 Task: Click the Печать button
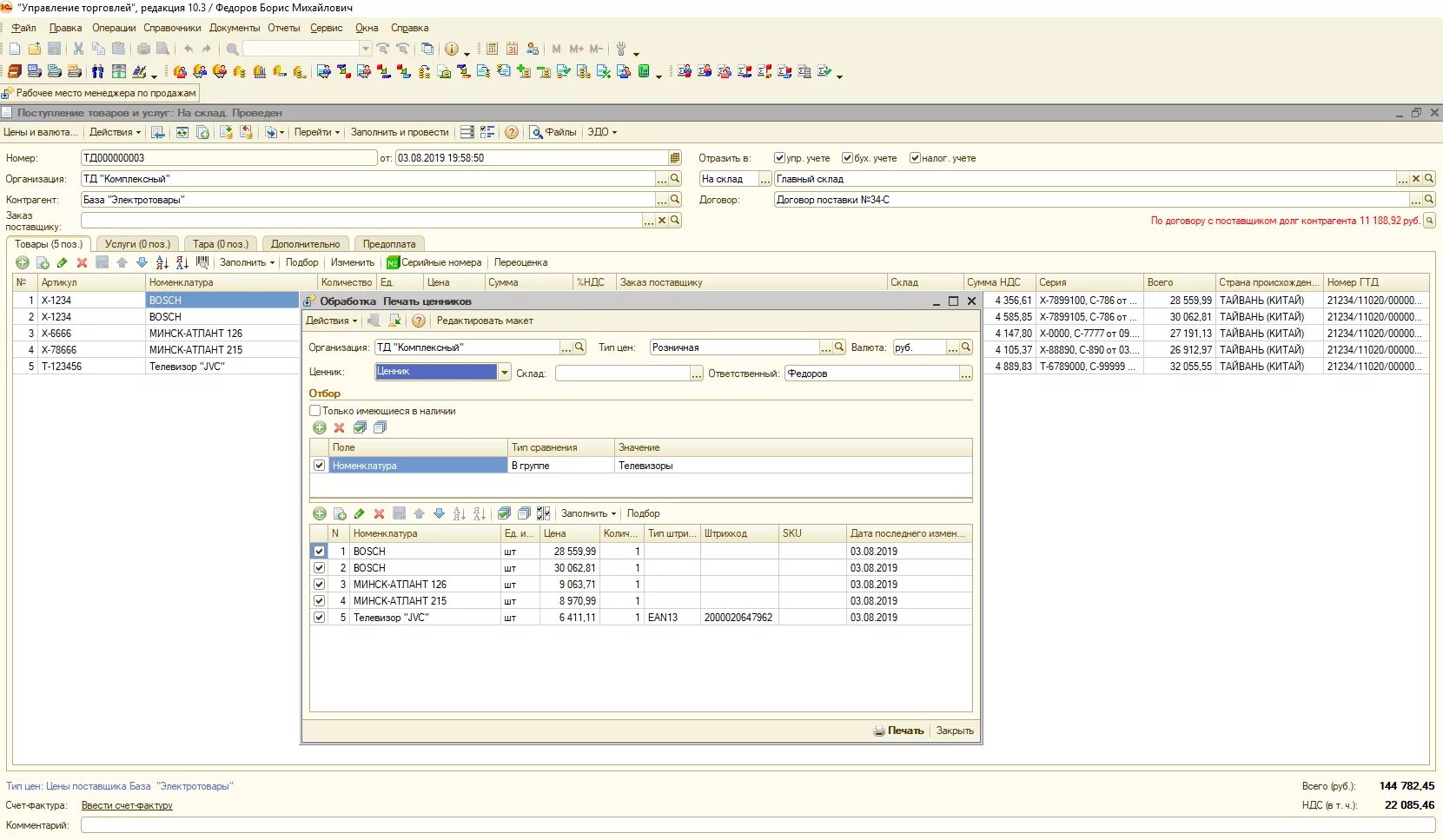(x=899, y=731)
